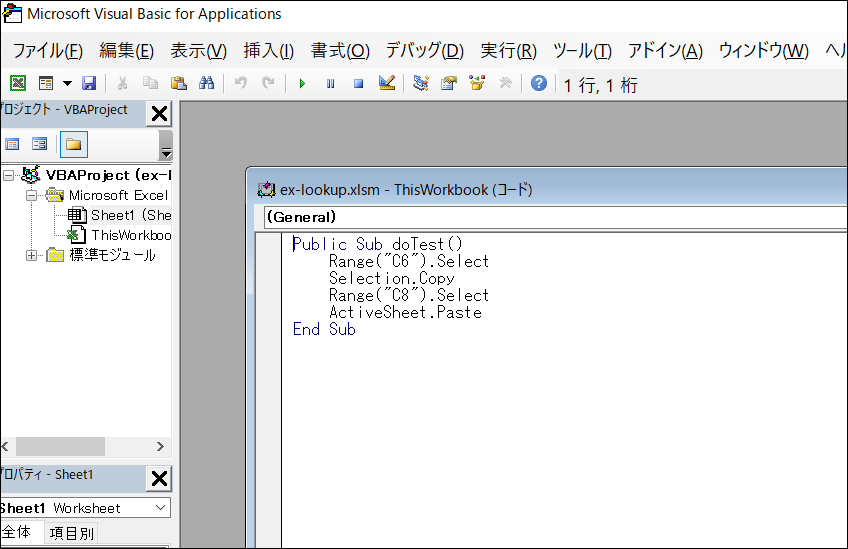The height and width of the screenshot is (549, 848).
Task: Click the ActiveSheet.Paste code line
Action: (405, 313)
